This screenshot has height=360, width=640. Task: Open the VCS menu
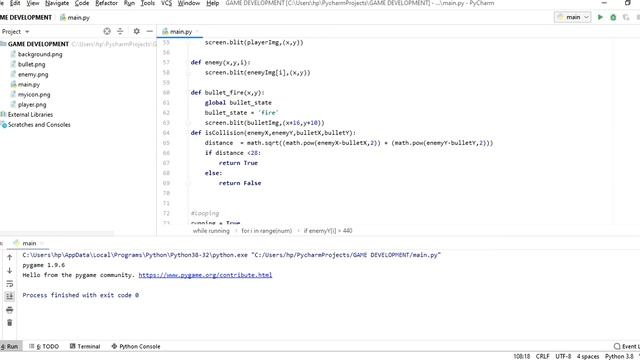(x=166, y=3)
